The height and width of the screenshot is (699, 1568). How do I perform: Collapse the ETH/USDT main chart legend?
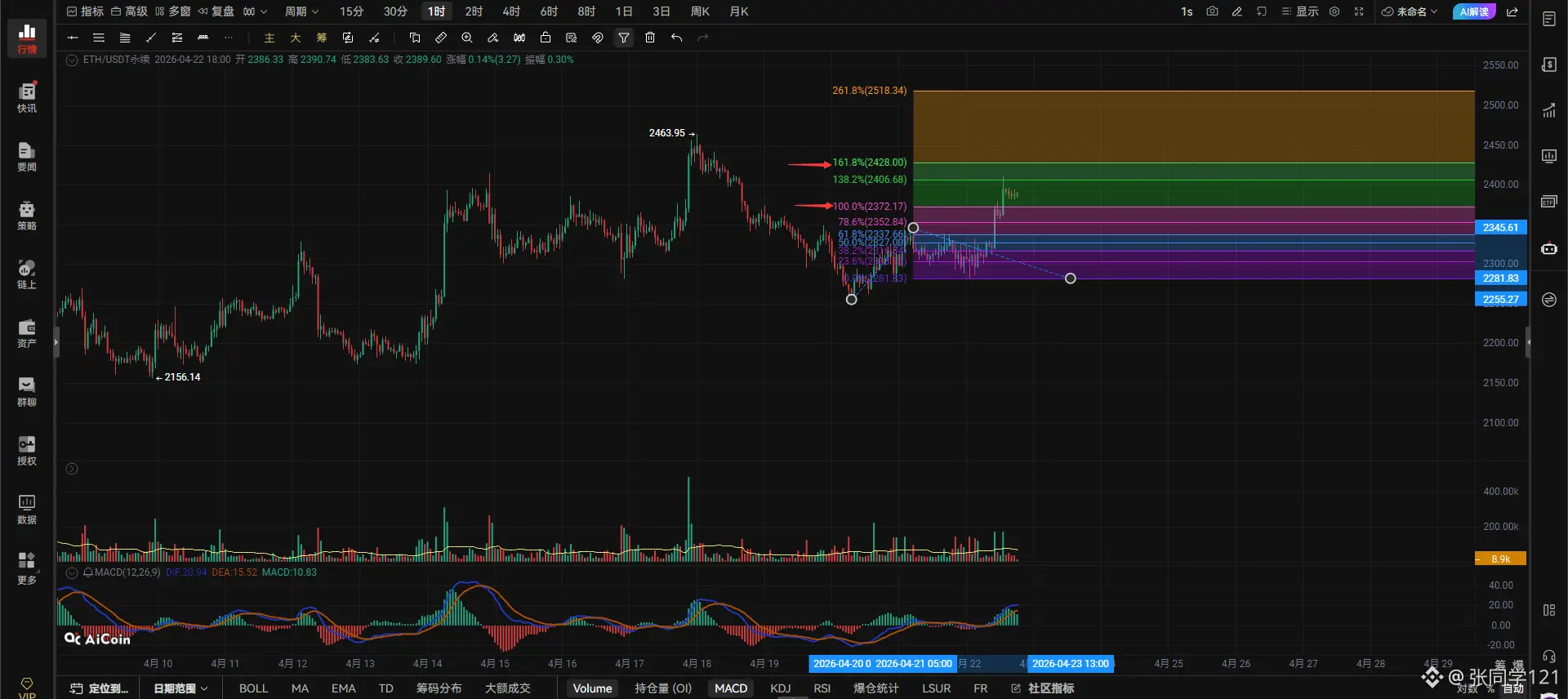click(72, 60)
